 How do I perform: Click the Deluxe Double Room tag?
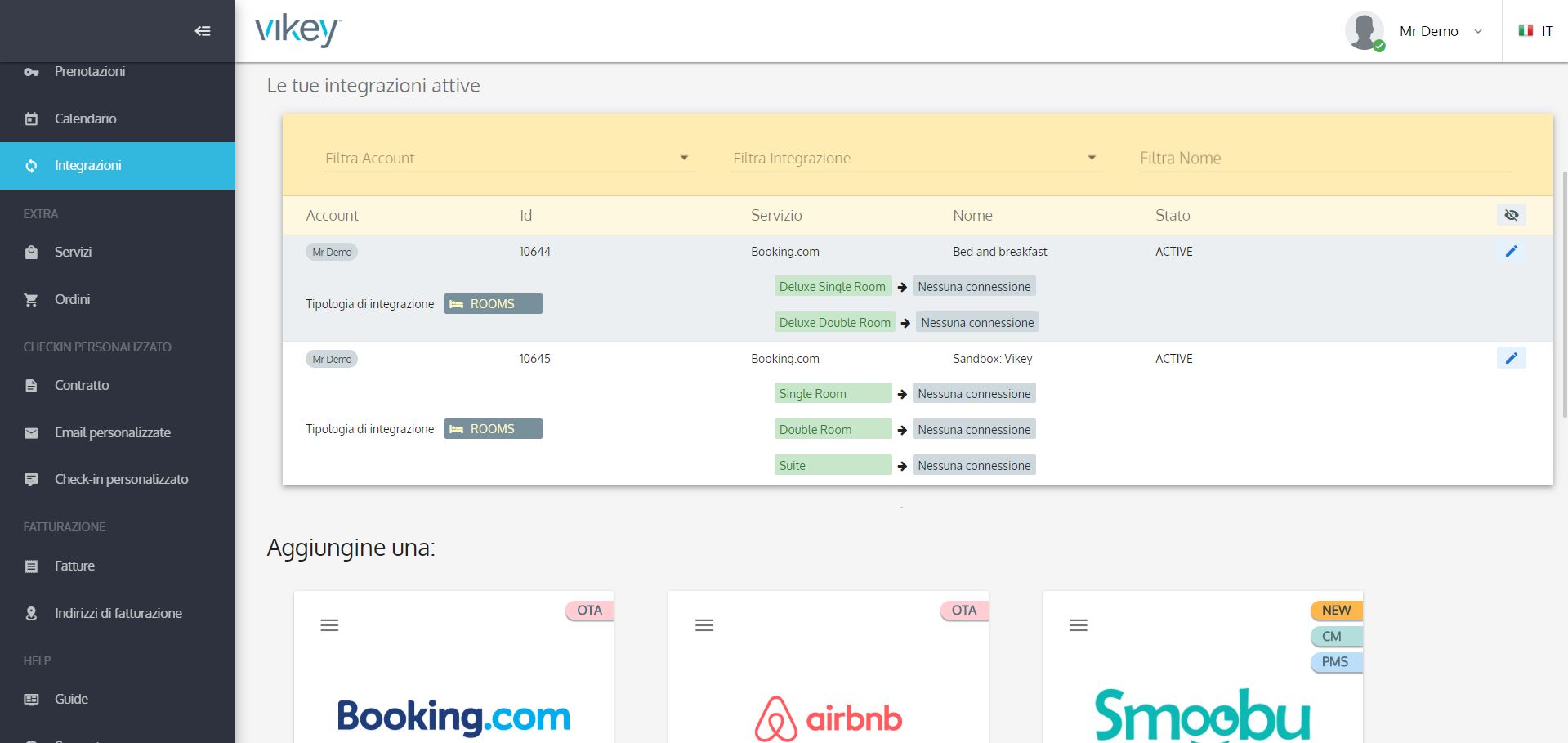(834, 323)
